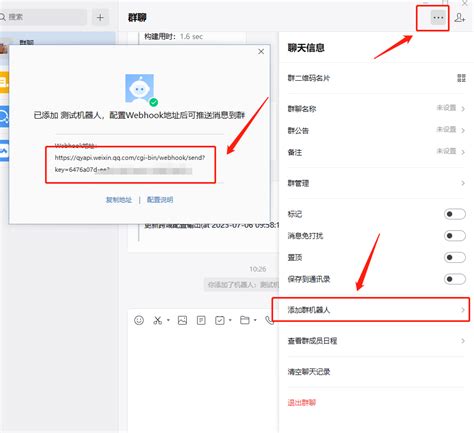This screenshot has width=474, height=433.
Task: Click the Webhook URL text
Action: tap(130, 164)
